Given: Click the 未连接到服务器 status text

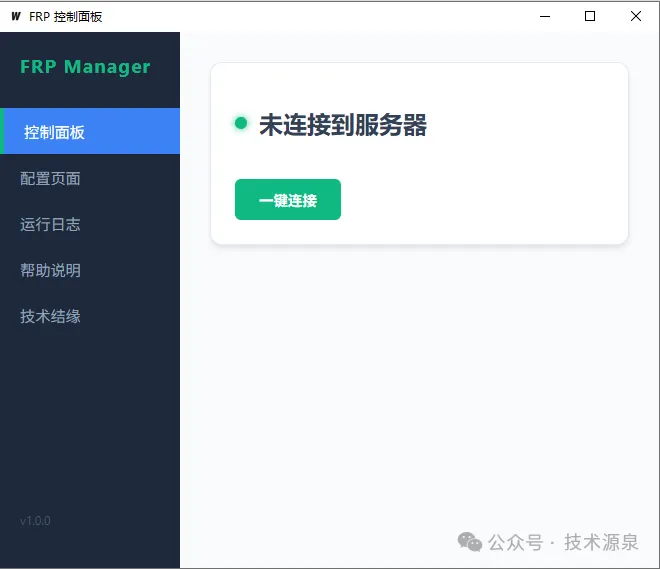Looking at the screenshot, I should 343,125.
